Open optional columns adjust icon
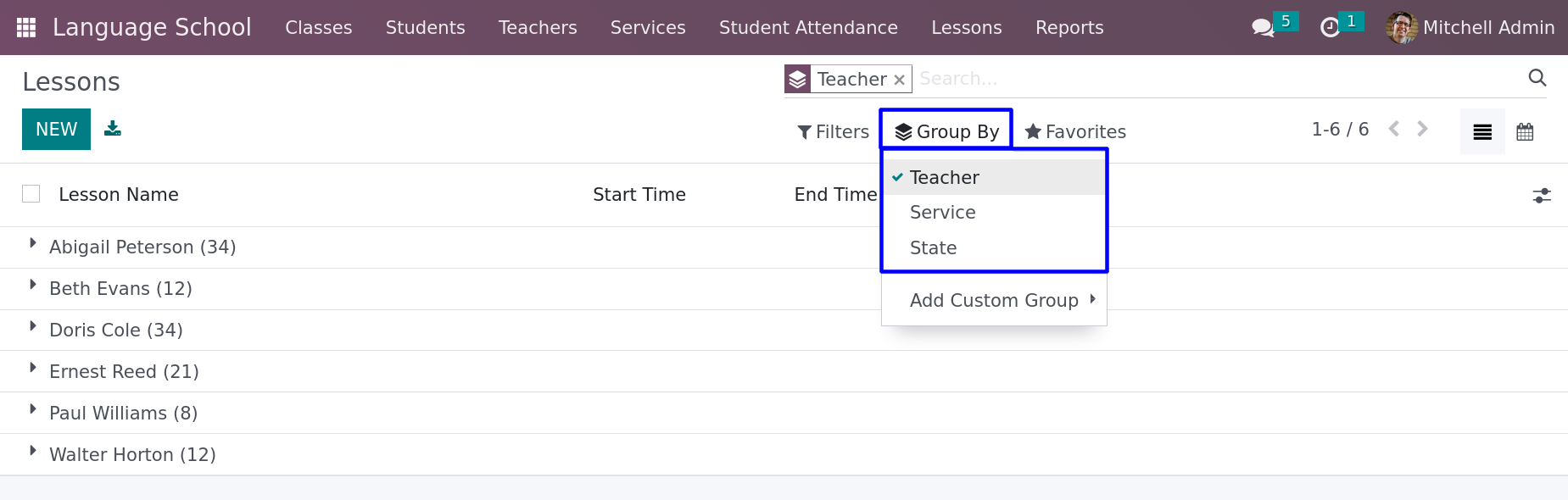 pyautogui.click(x=1542, y=196)
